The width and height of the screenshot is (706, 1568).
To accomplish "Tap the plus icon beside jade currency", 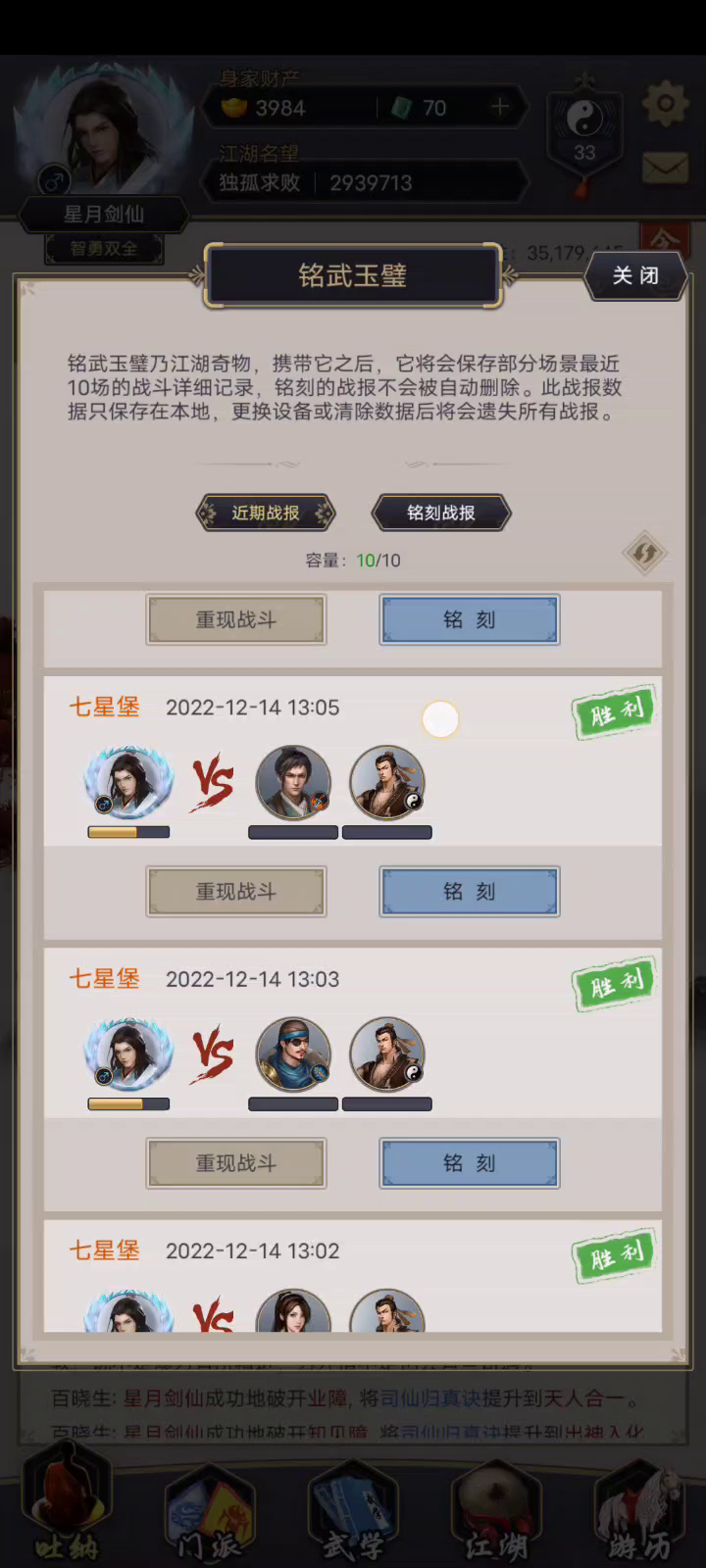I will (500, 107).
